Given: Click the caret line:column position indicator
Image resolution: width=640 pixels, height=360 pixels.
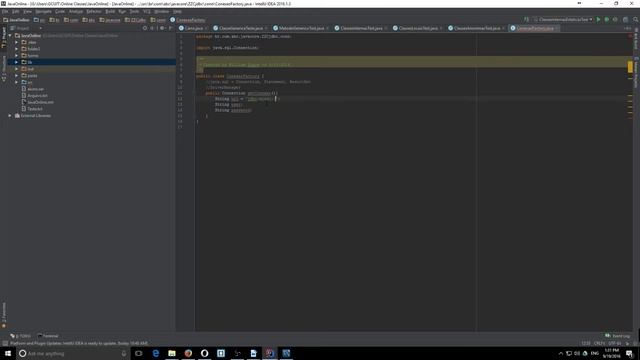Looking at the screenshot, I should [586, 343].
